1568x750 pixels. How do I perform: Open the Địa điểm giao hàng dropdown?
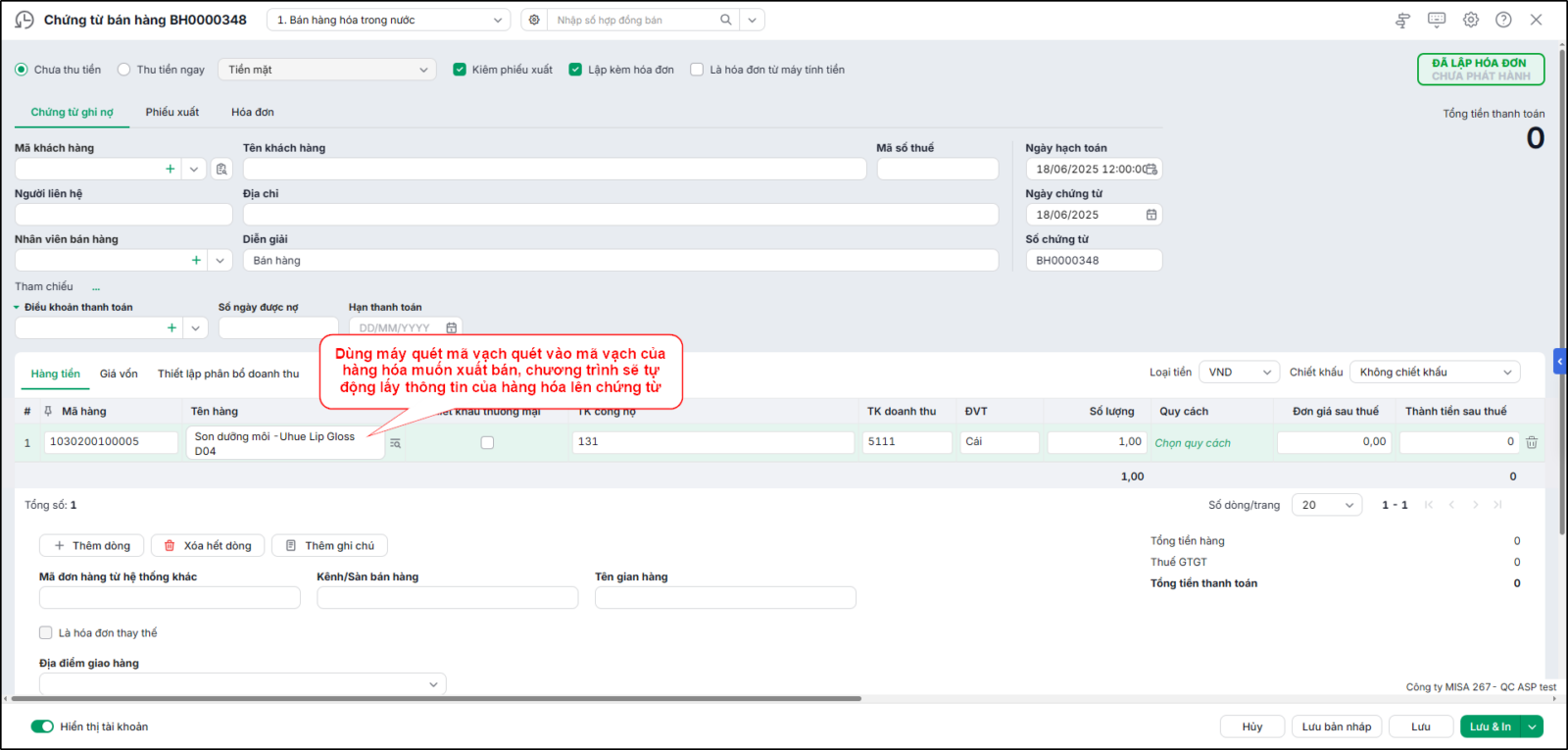tap(243, 683)
